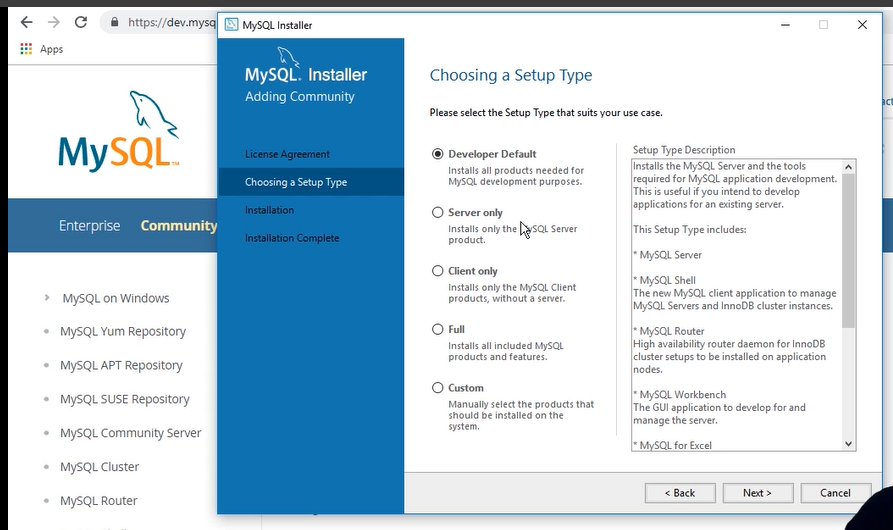
Task: Select Choosing a Setup Type step
Action: click(x=311, y=182)
